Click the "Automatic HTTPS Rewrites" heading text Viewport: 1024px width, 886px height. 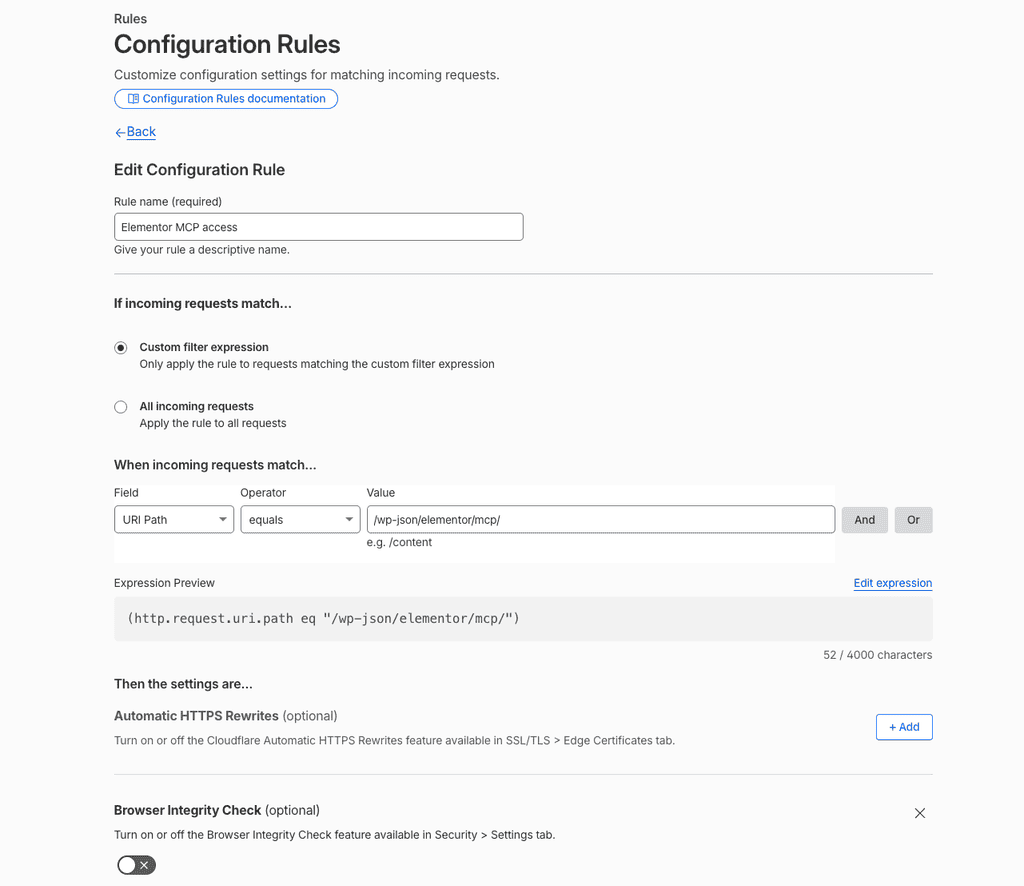point(197,716)
